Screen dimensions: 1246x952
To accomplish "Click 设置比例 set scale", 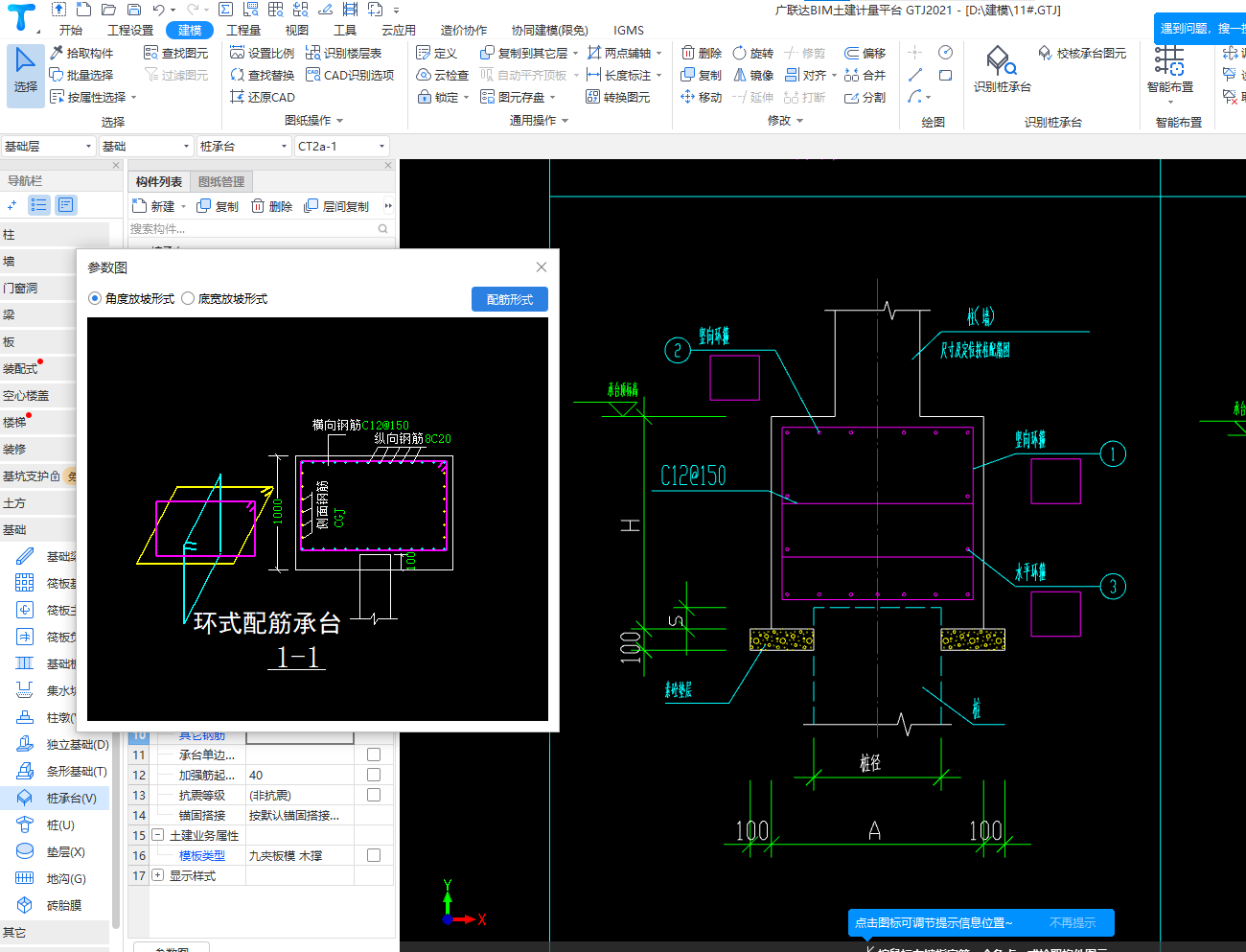I will pyautogui.click(x=263, y=53).
